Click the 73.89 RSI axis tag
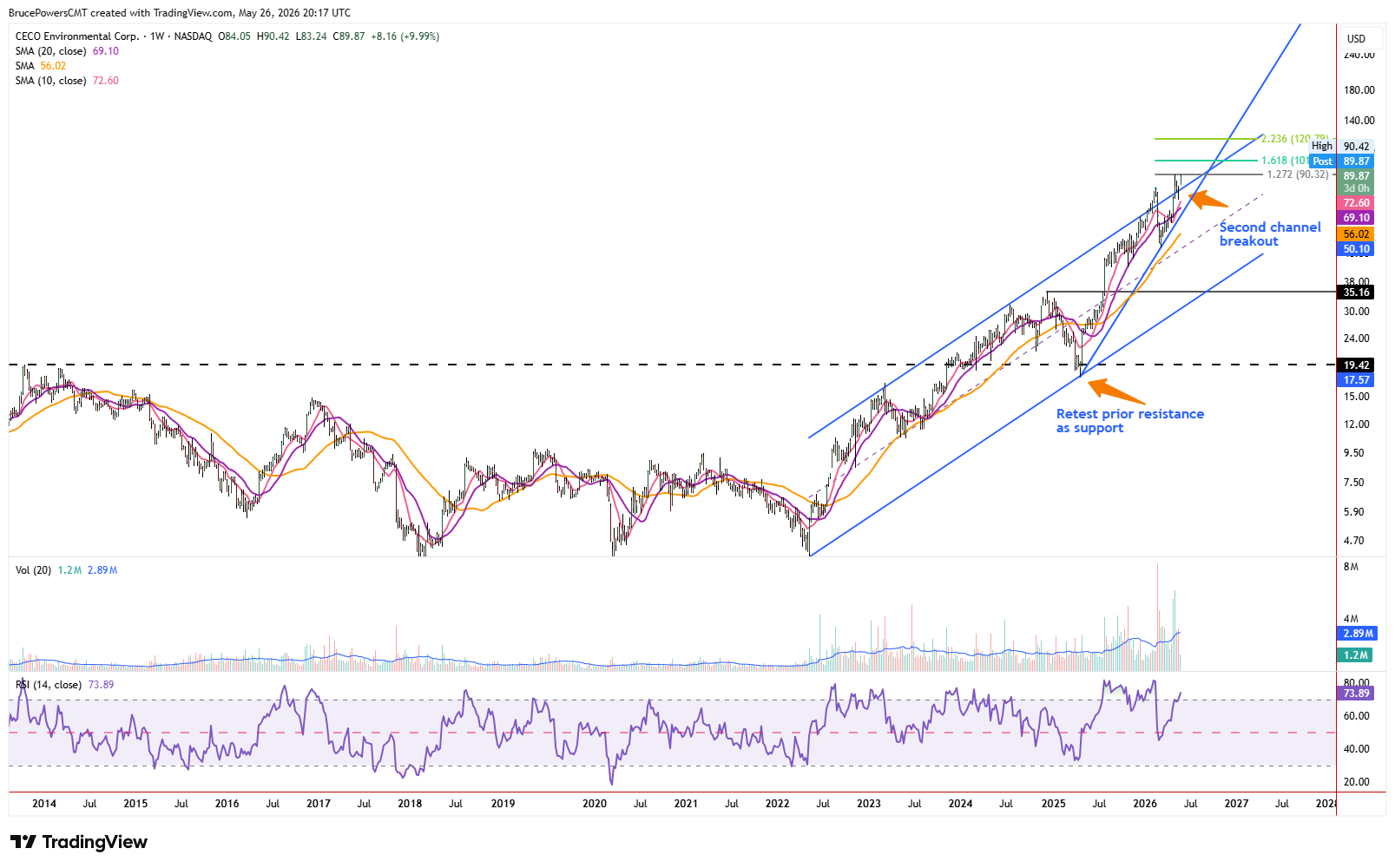Image resolution: width=1395 pixels, height=868 pixels. click(1356, 694)
